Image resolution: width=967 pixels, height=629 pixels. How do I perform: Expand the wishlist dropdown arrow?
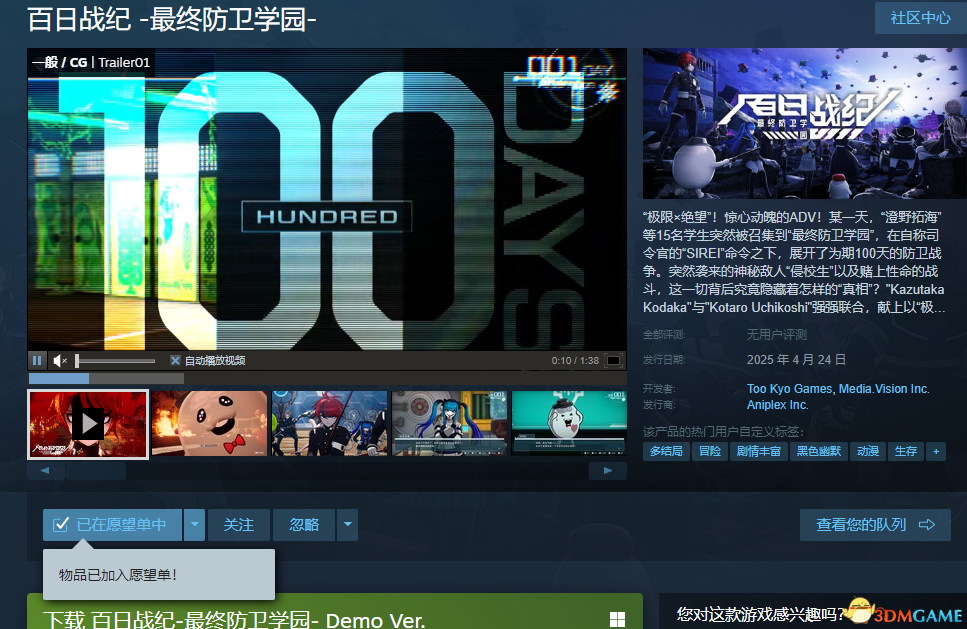(194, 525)
